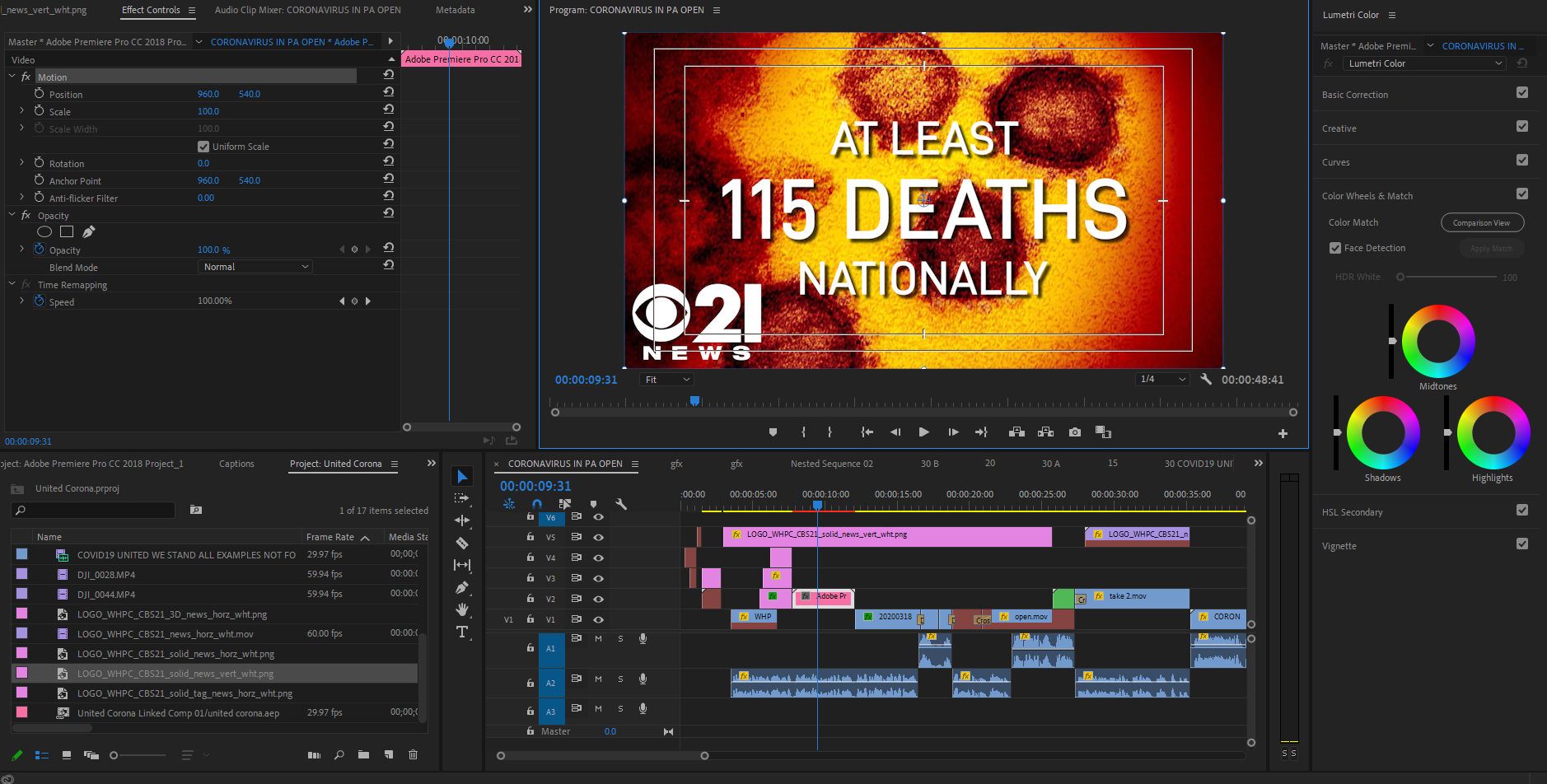Select the Type tool
The height and width of the screenshot is (784, 1547).
click(462, 632)
